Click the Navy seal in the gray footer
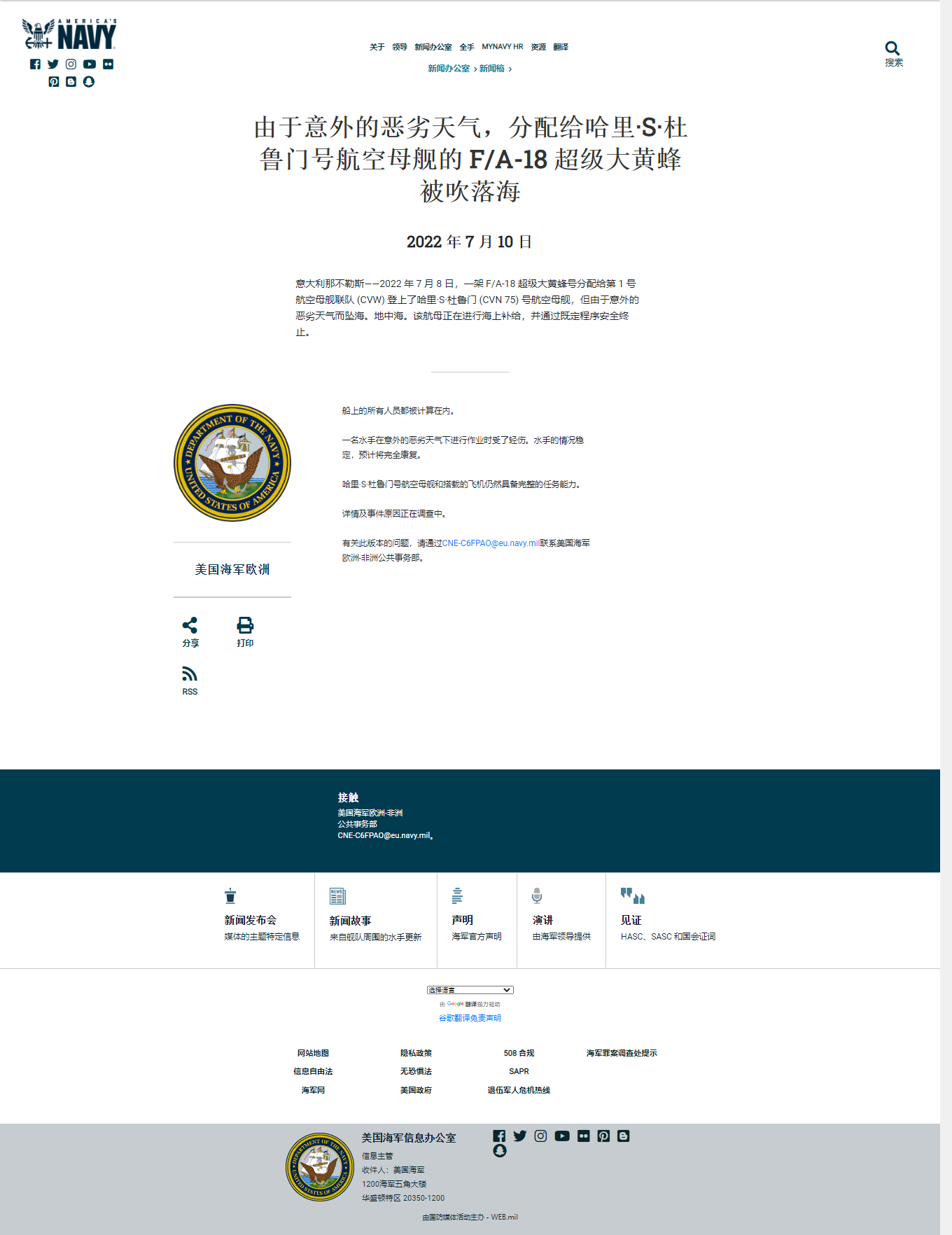The height and width of the screenshot is (1235, 952). click(x=320, y=1167)
